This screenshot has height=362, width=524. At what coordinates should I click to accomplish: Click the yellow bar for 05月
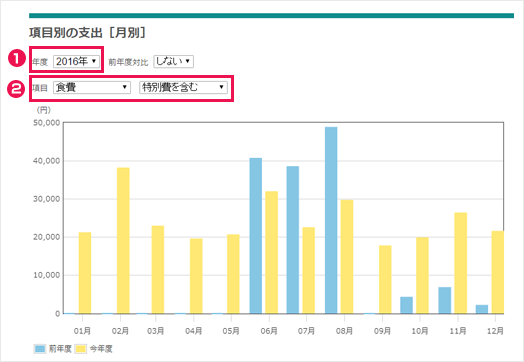tap(233, 274)
